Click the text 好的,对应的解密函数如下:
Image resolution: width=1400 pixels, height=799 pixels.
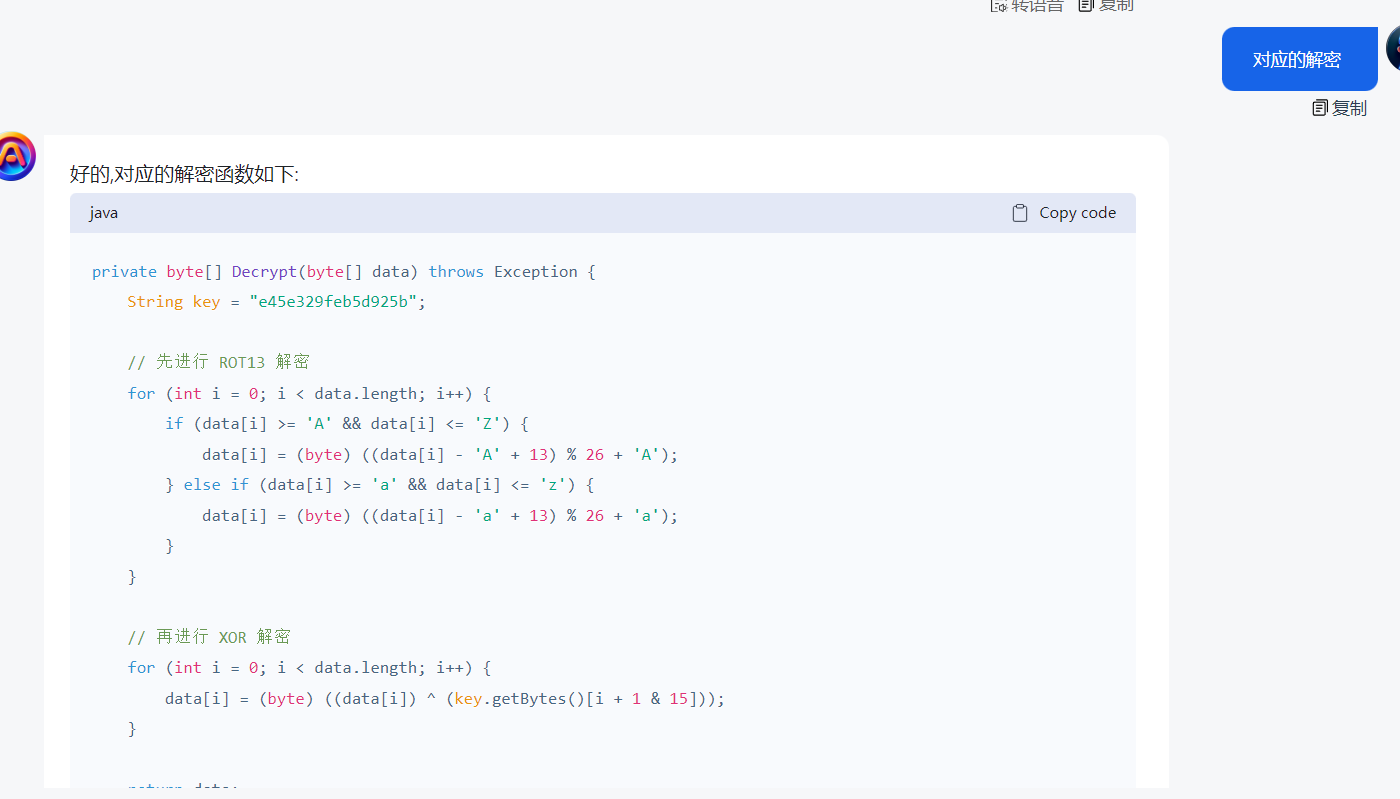(x=184, y=175)
